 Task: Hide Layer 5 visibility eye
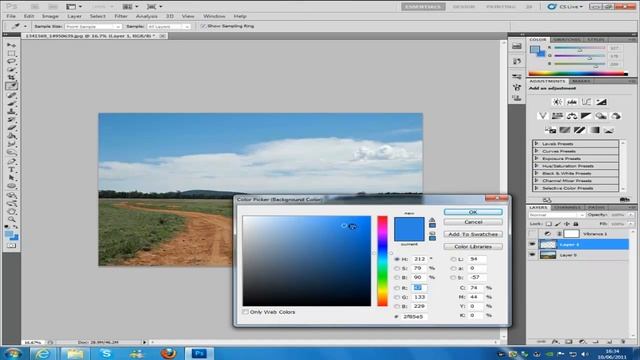(532, 255)
